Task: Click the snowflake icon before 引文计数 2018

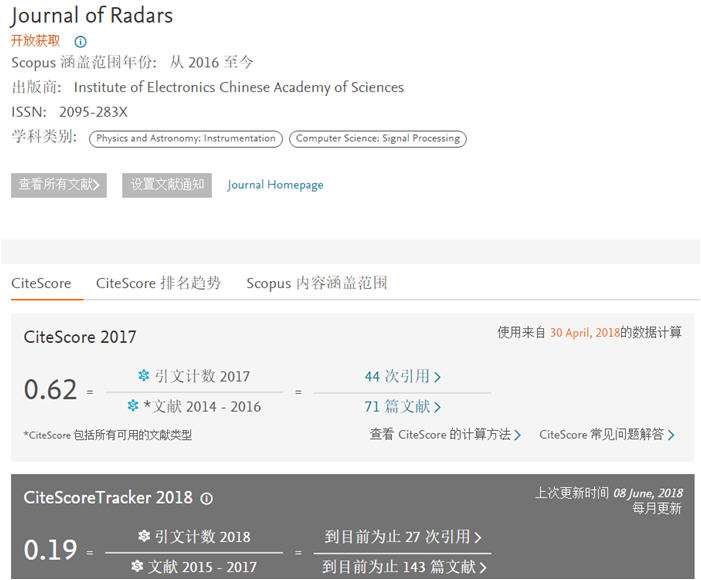Action: pyautogui.click(x=144, y=537)
